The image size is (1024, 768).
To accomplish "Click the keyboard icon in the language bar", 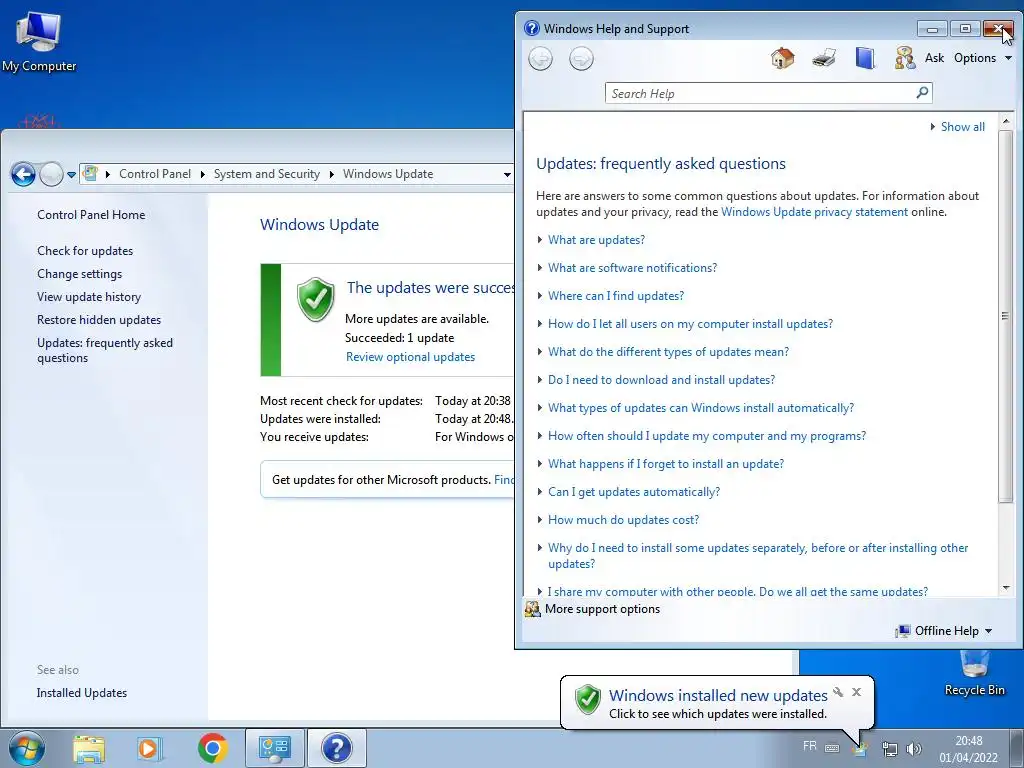I will (x=832, y=748).
